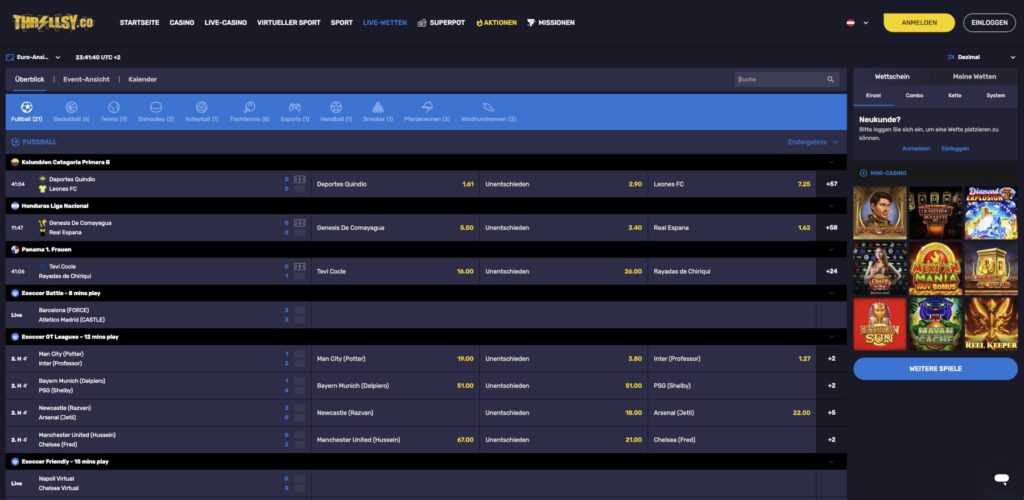The height and width of the screenshot is (500, 1024).
Task: Bet on Real Espana at 1.62
Action: pos(731,228)
